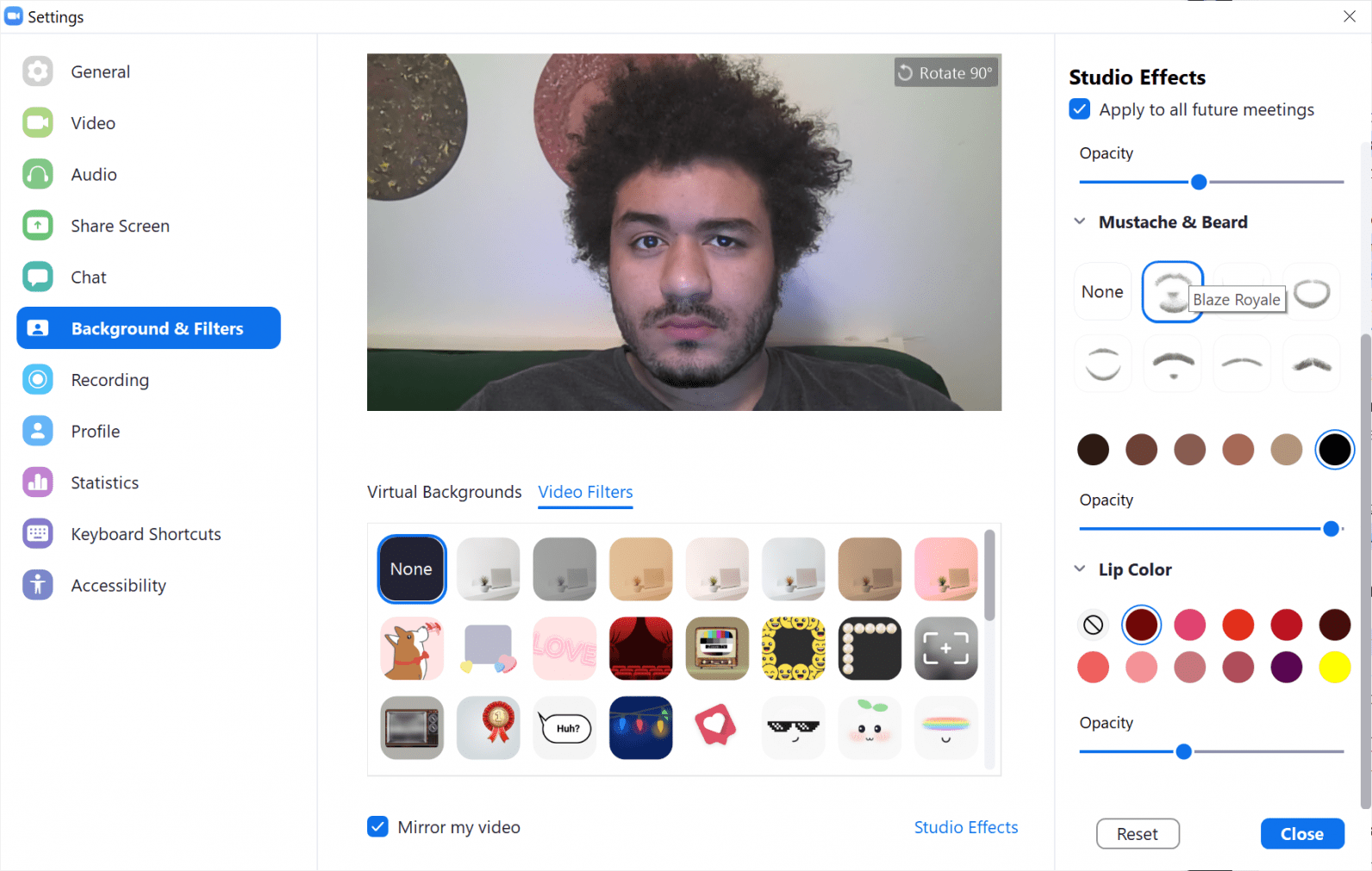The image size is (1372, 871).
Task: Open the Recording settings label
Action: pyautogui.click(x=110, y=380)
